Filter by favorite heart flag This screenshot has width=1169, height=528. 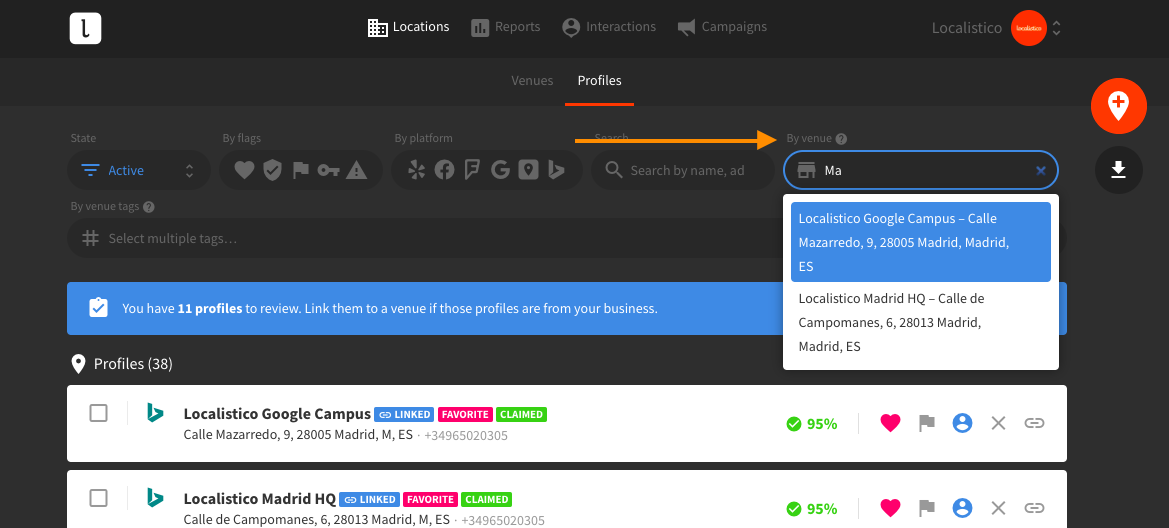click(245, 171)
